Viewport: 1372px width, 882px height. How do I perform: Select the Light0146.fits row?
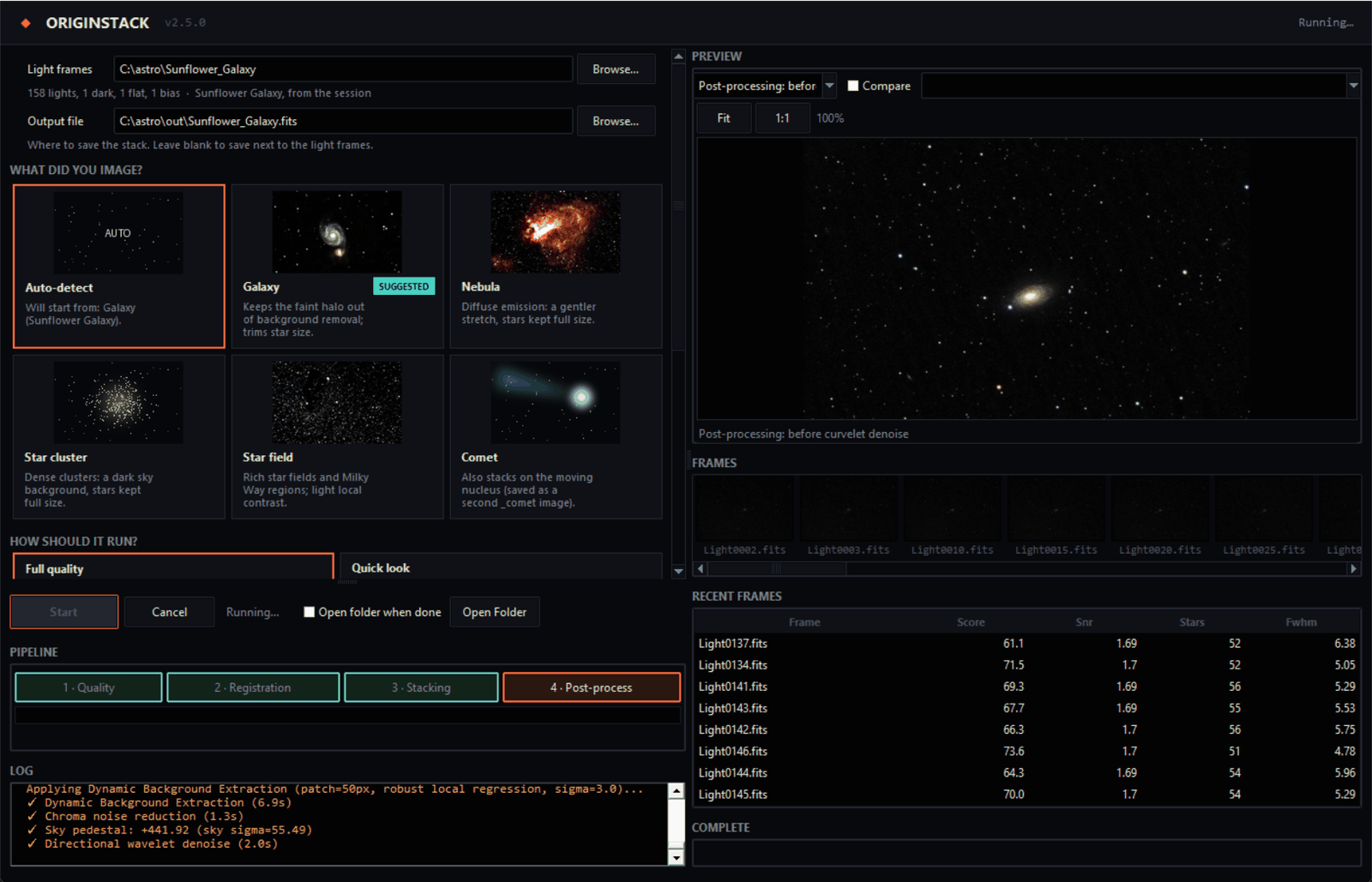click(x=1026, y=752)
